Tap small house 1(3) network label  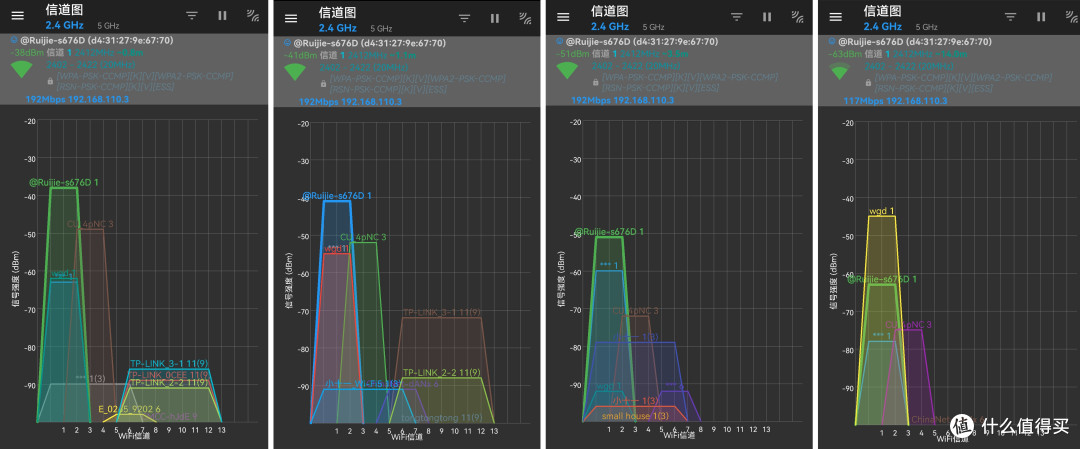(x=634, y=416)
